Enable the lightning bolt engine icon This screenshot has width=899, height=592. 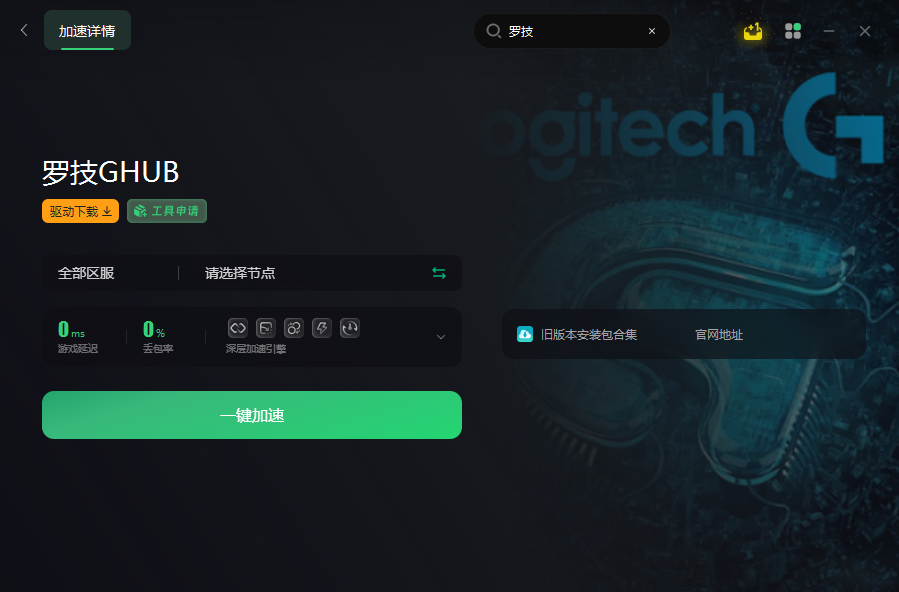point(322,328)
